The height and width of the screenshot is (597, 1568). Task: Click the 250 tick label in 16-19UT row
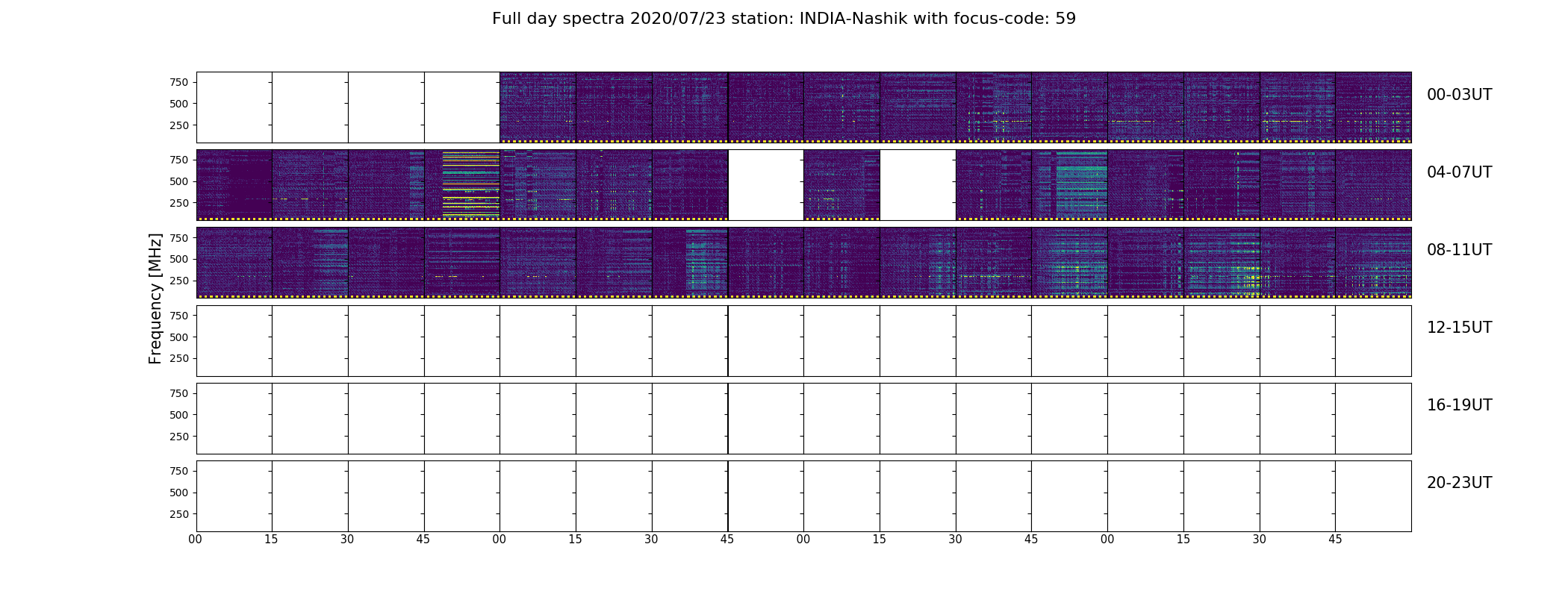179,437
